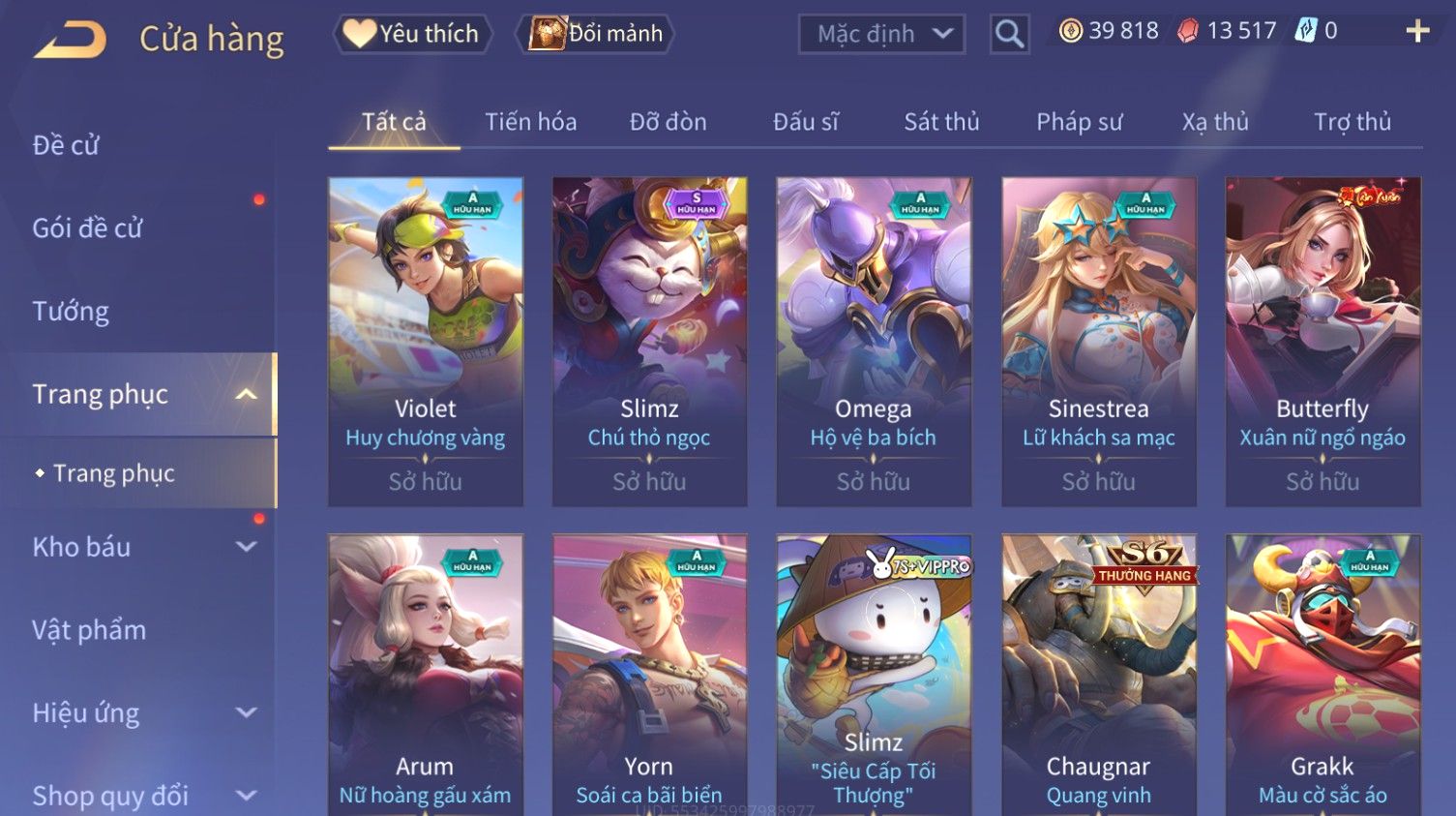1456x816 pixels.
Task: Select the Tiến hóa tab
Action: coord(530,122)
